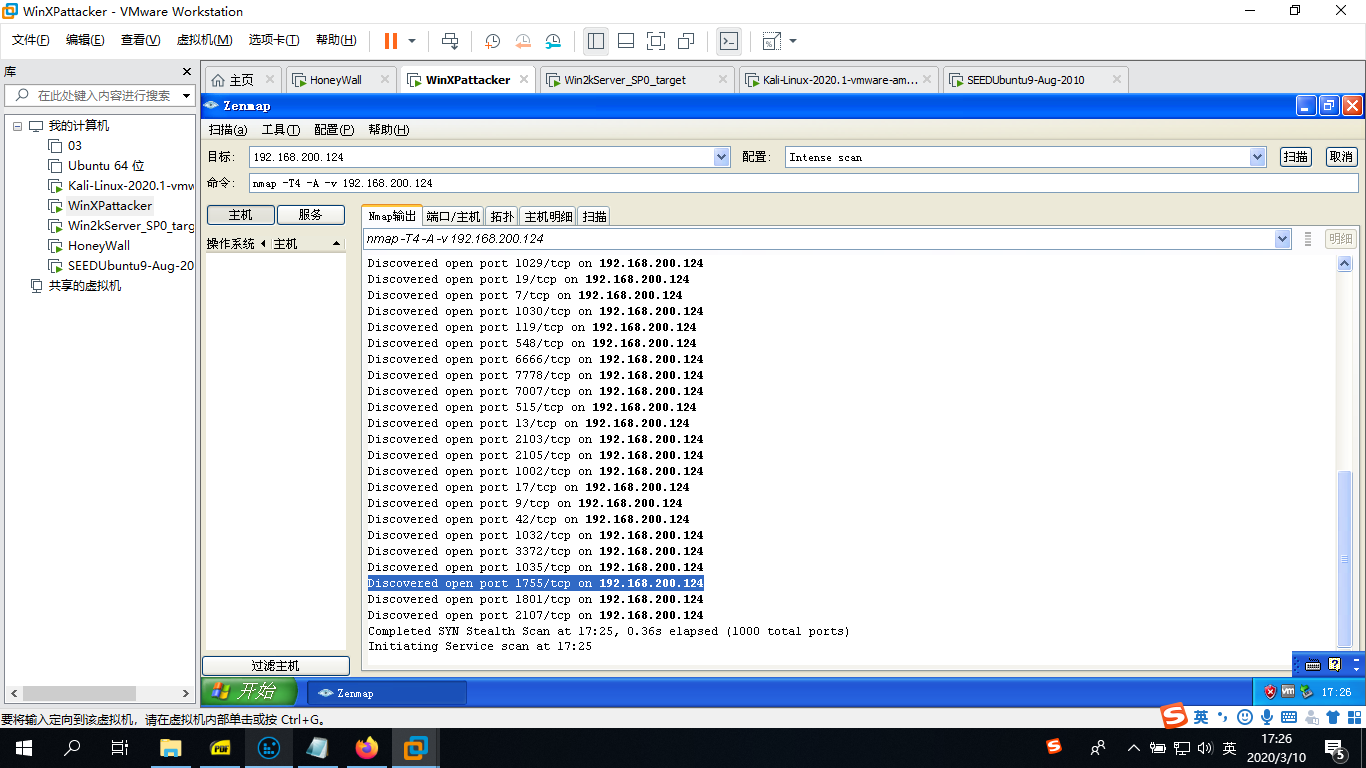Close the Kali-Linux-2020.1 tab
The height and width of the screenshot is (768, 1366).
[x=929, y=80]
